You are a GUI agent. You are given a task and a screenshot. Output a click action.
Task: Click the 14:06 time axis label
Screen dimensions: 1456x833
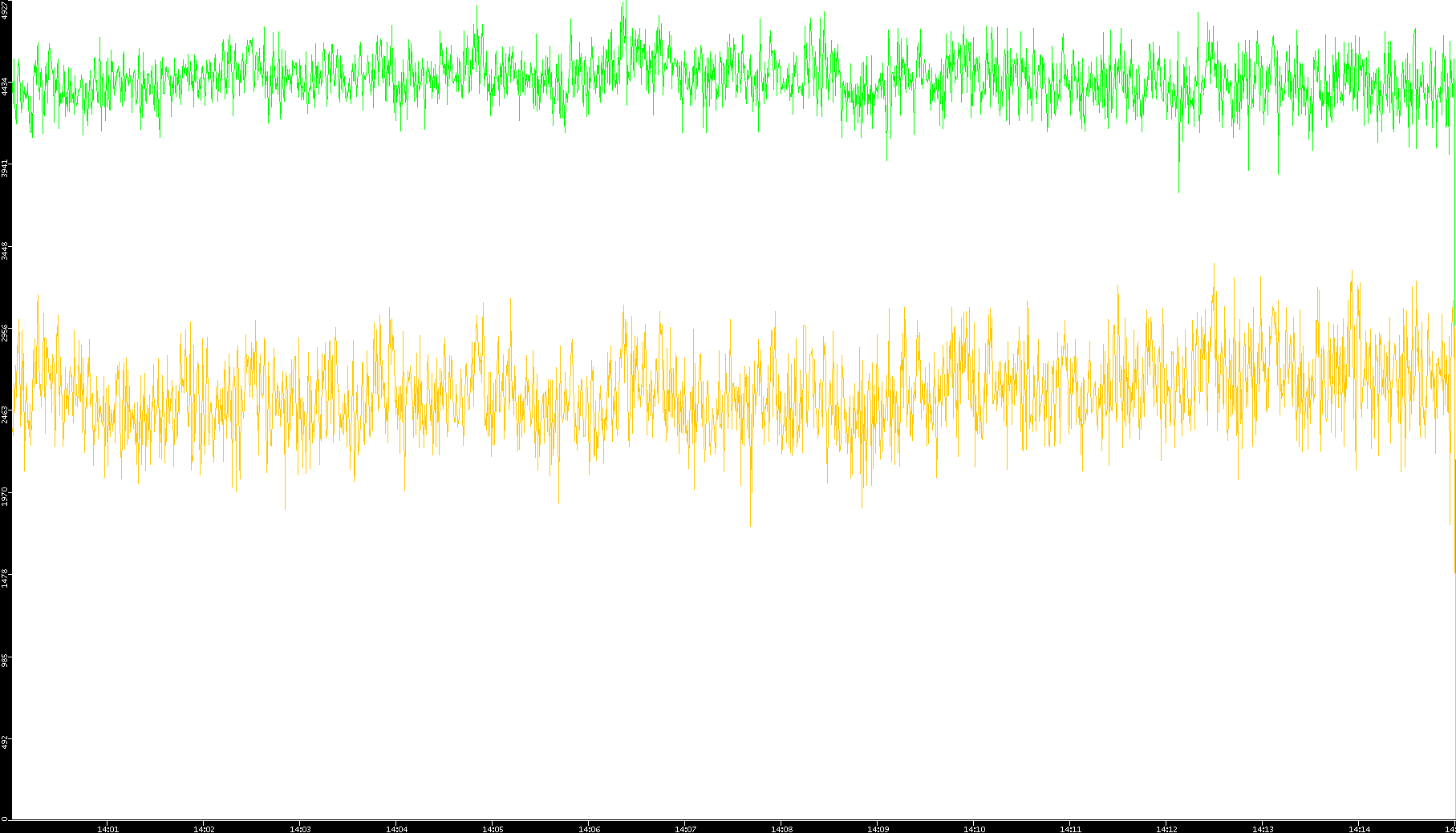coord(589,829)
